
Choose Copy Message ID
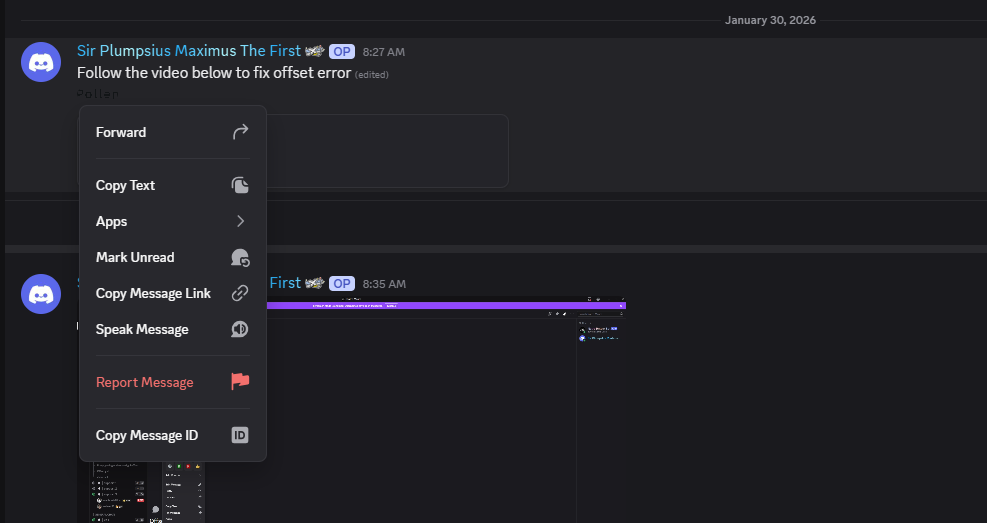pyautogui.click(x=172, y=435)
